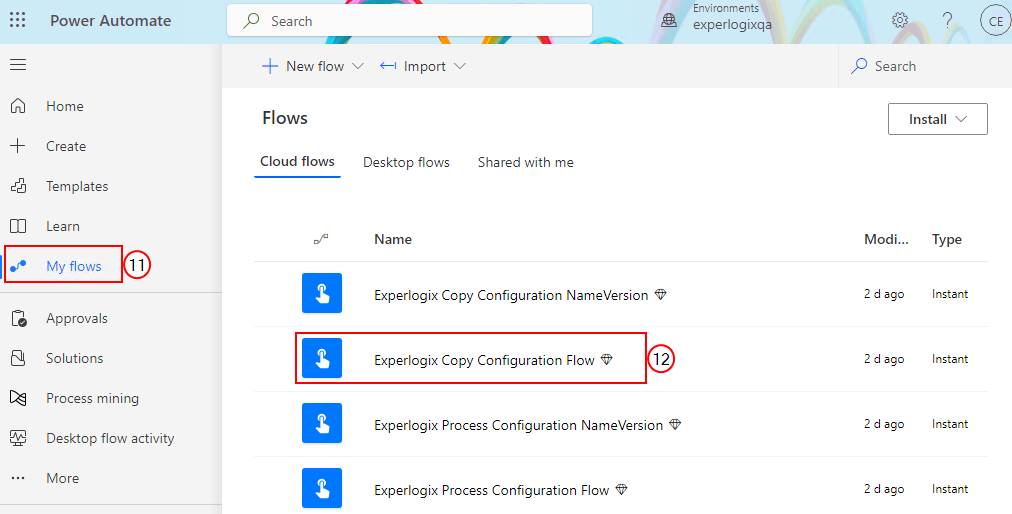Click the Power Automate title link
The width and height of the screenshot is (1012, 514).
[110, 21]
